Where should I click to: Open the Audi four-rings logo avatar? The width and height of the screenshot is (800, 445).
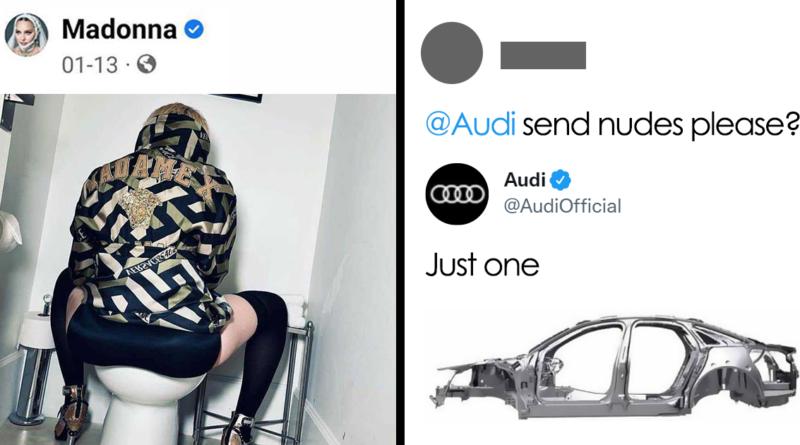(457, 194)
